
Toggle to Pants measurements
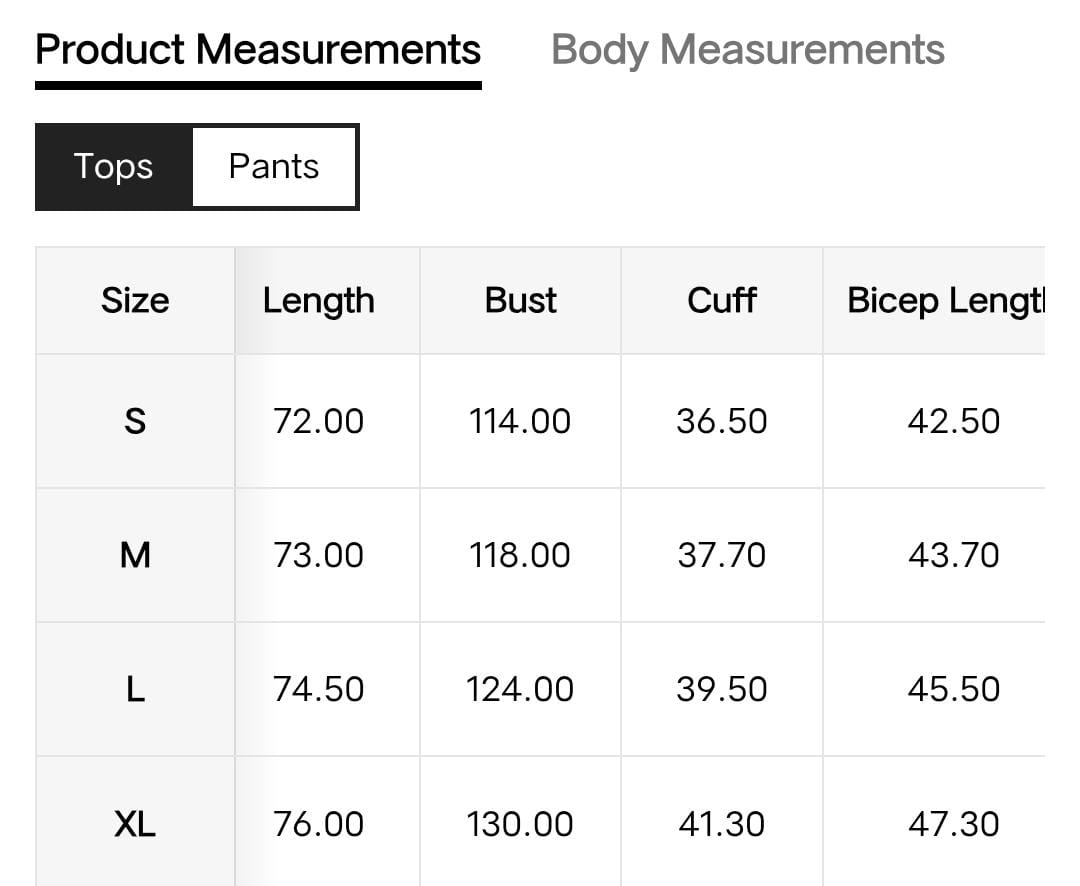pyautogui.click(x=274, y=166)
